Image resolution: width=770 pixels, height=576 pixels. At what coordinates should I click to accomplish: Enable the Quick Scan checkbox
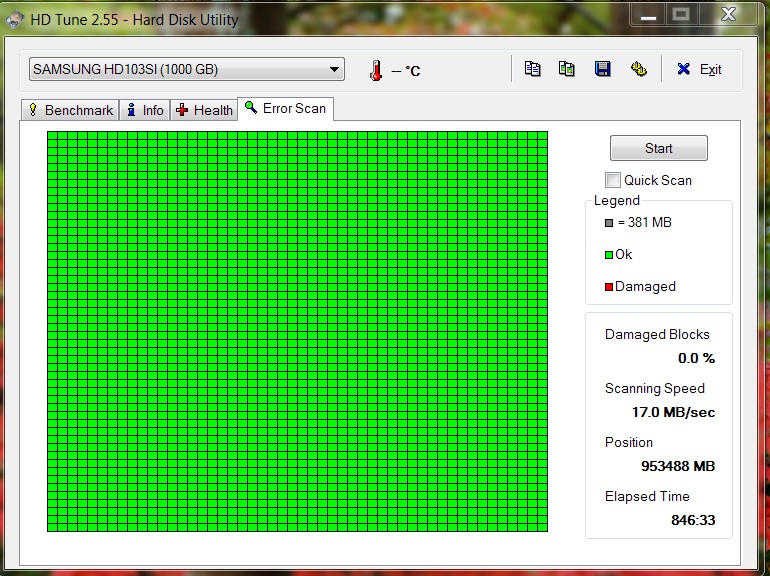coord(612,180)
